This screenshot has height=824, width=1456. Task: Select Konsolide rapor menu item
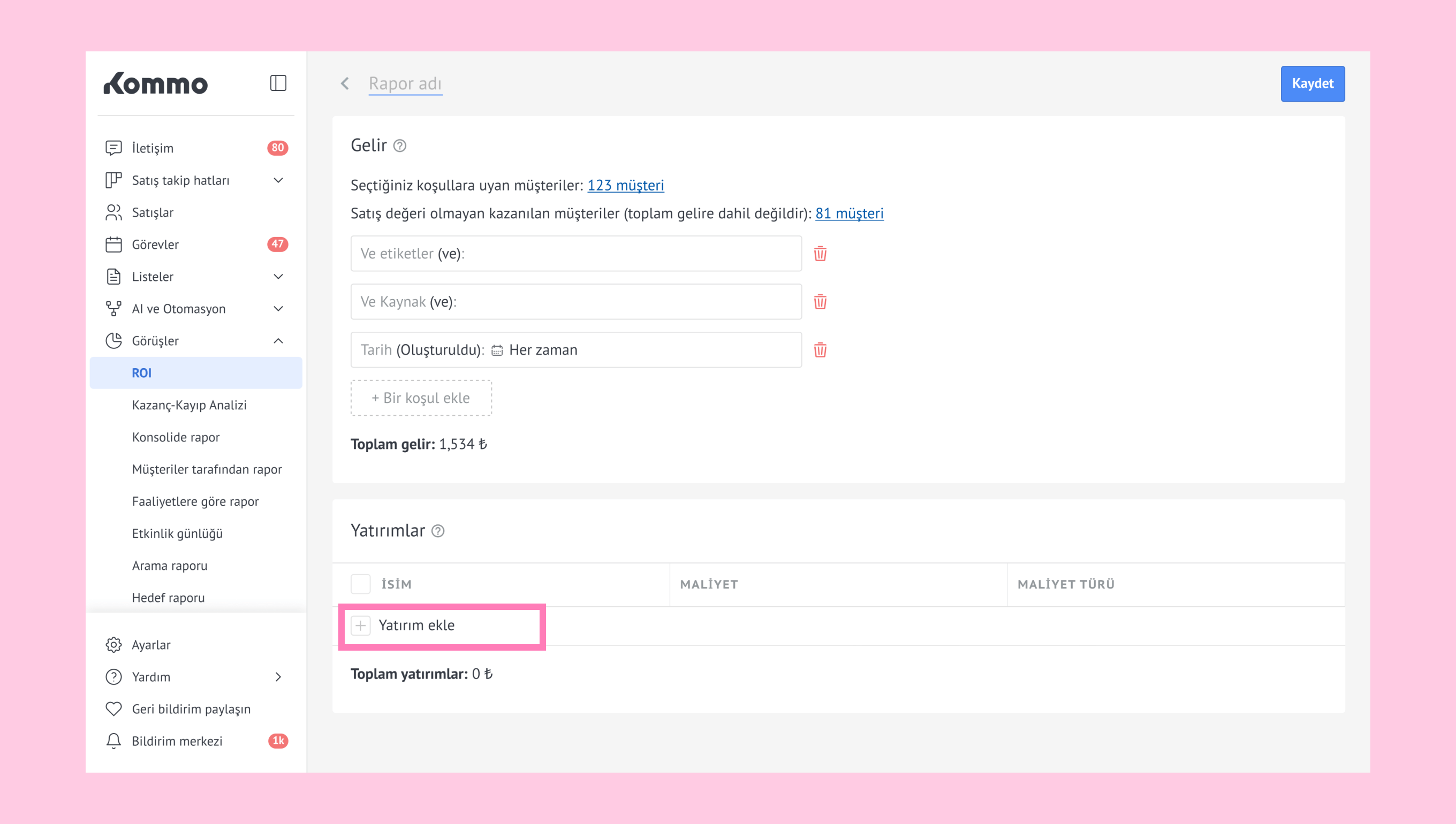(176, 437)
